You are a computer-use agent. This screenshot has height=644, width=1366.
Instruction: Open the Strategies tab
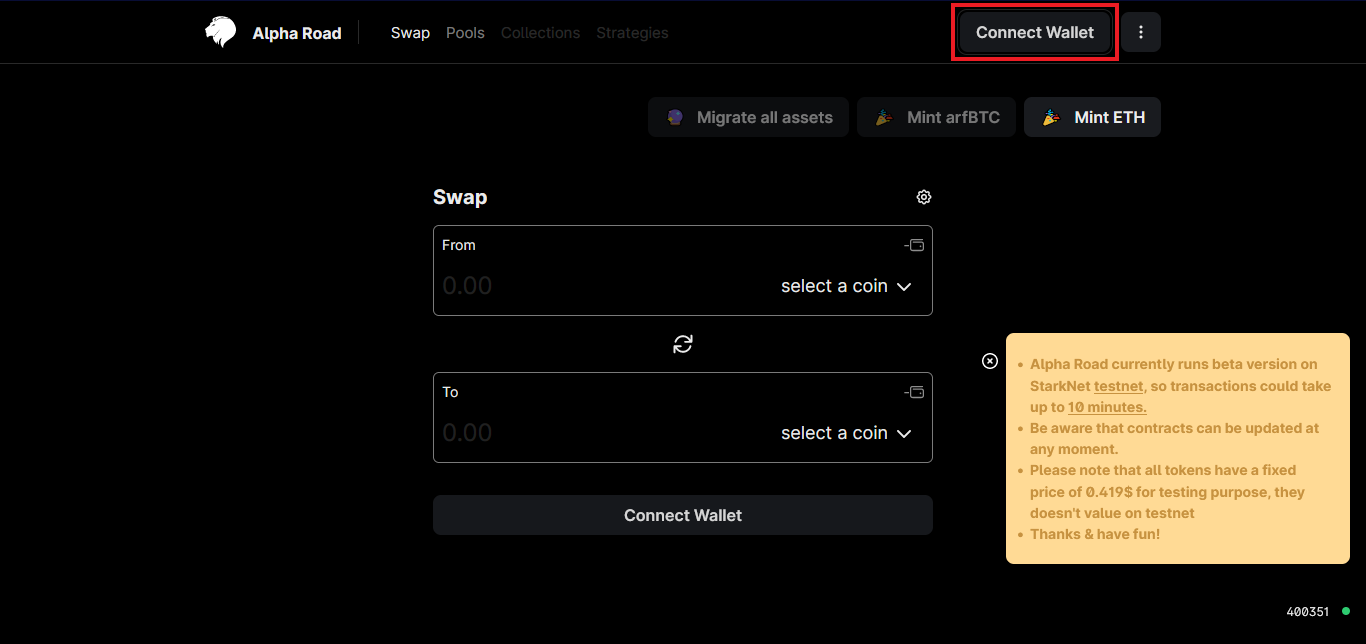632,33
